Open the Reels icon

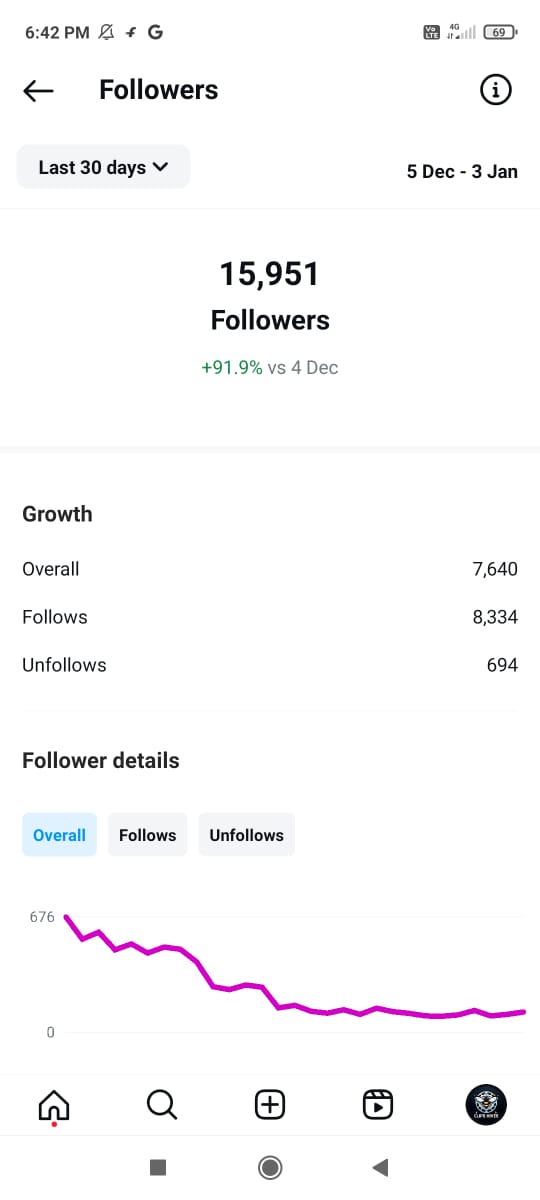(378, 1104)
